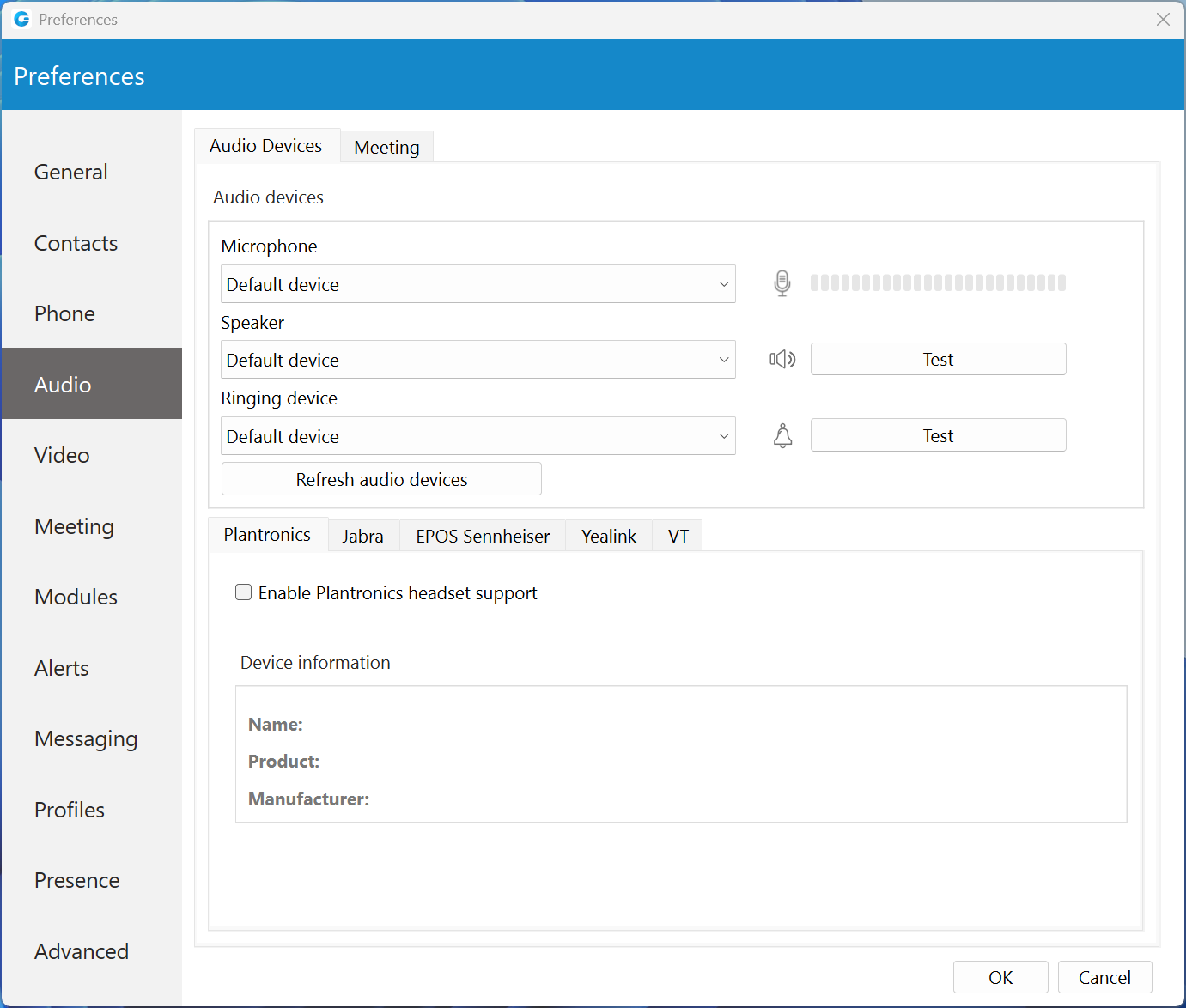Click the bell icon for ringing device
Image resolution: width=1186 pixels, height=1008 pixels.
click(782, 436)
